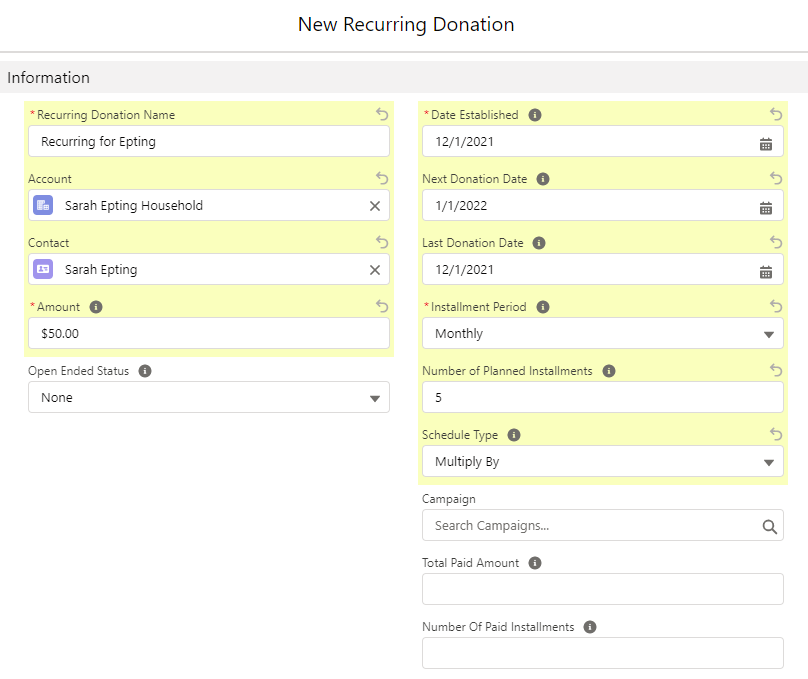Click the search icon in Campaign field
Screen dimensions: 808x679
pos(769,526)
